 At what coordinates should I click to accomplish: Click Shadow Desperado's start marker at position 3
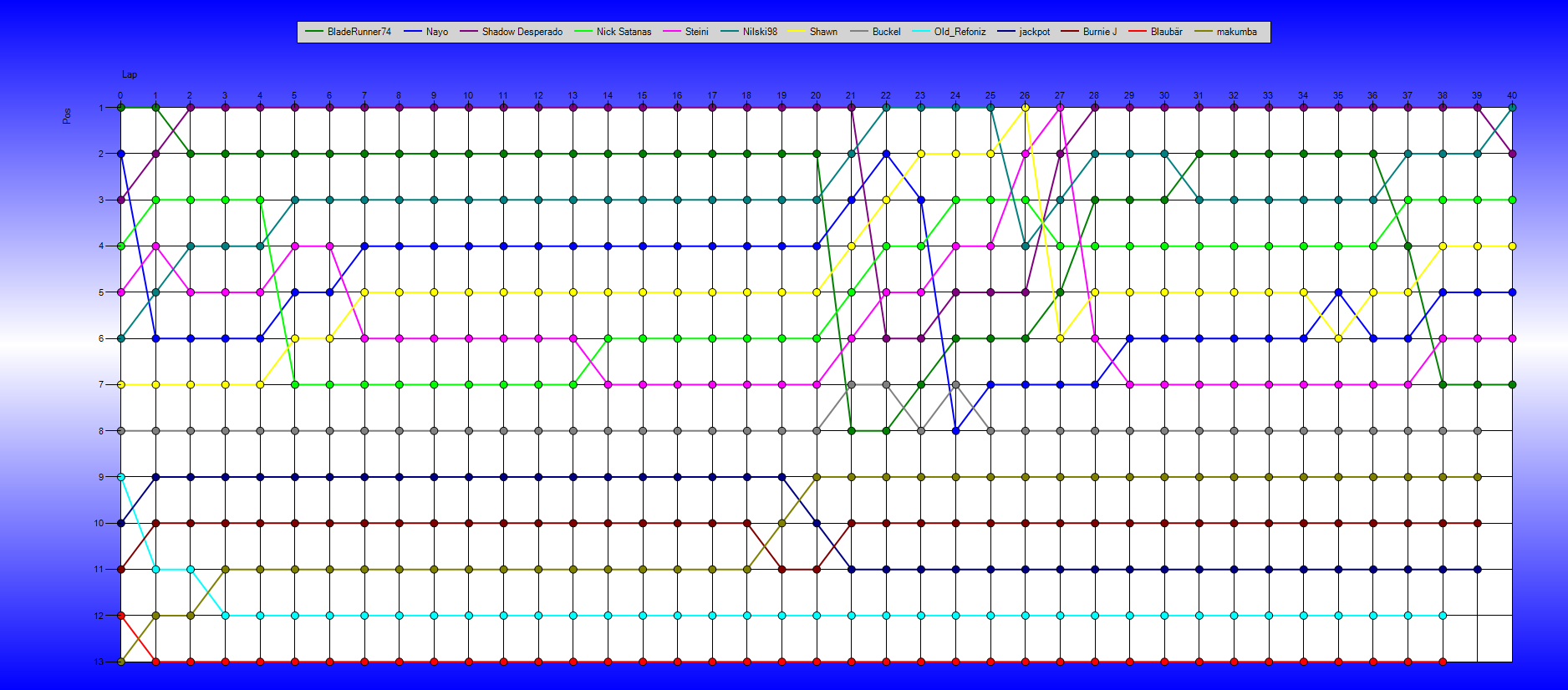click(121, 200)
